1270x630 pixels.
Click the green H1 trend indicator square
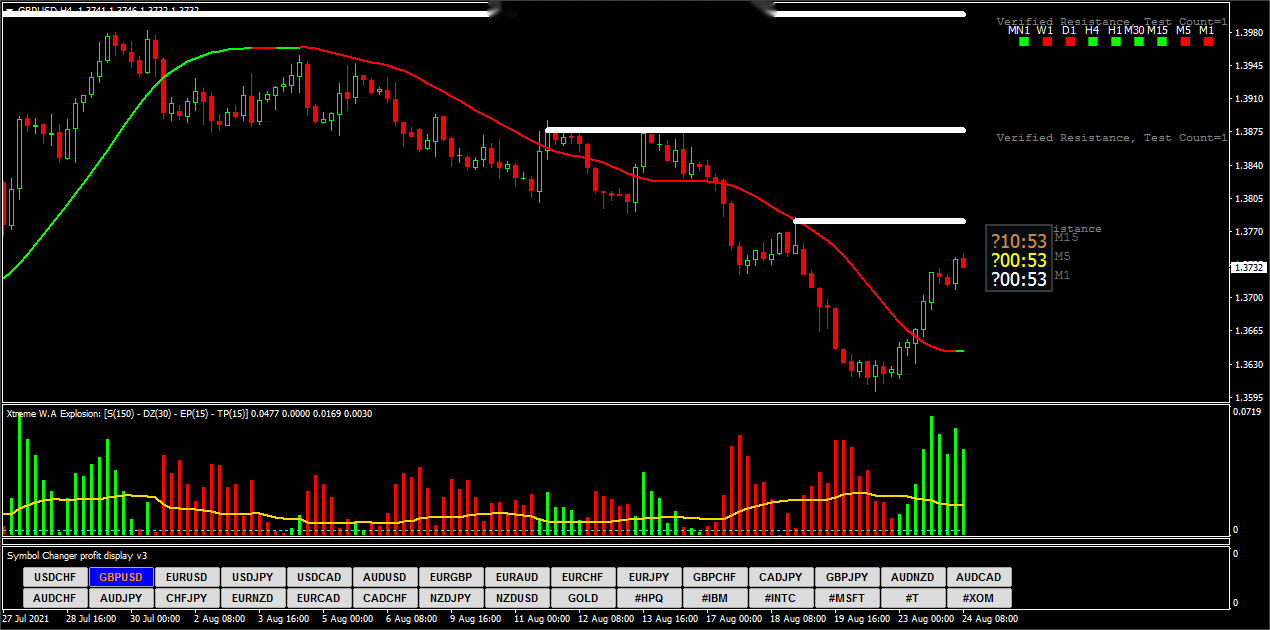(1115, 43)
